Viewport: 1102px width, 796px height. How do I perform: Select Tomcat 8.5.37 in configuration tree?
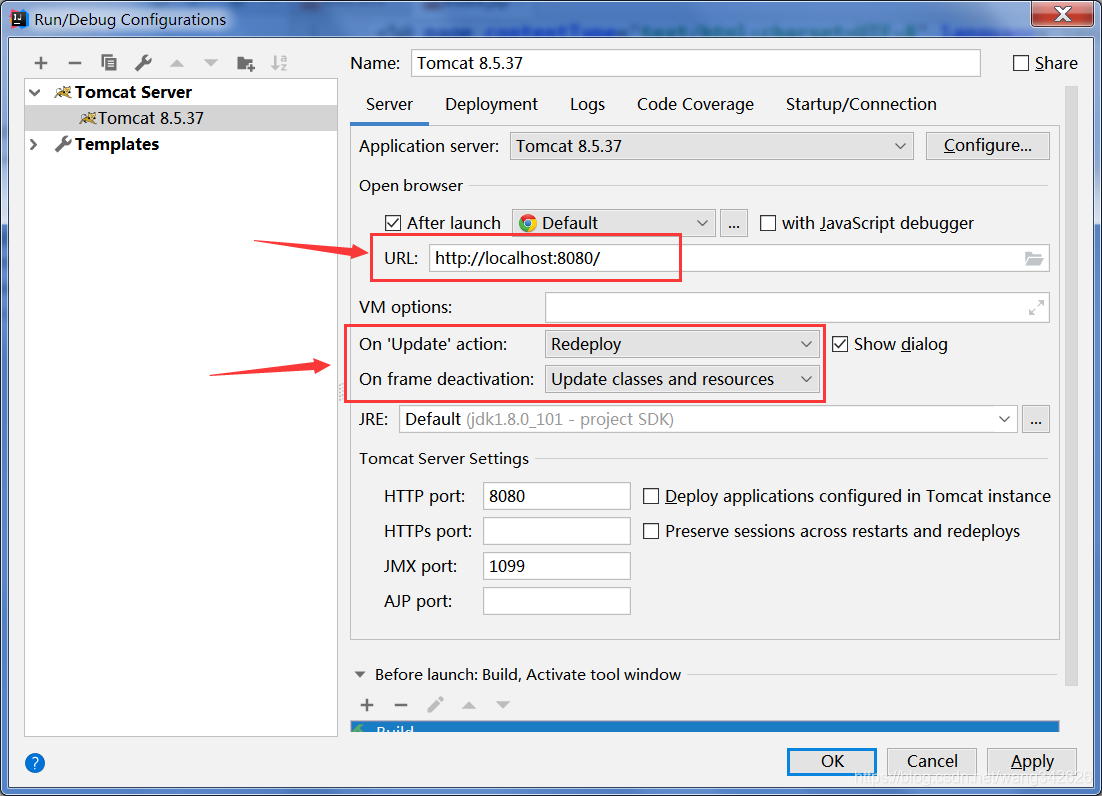pos(181,118)
